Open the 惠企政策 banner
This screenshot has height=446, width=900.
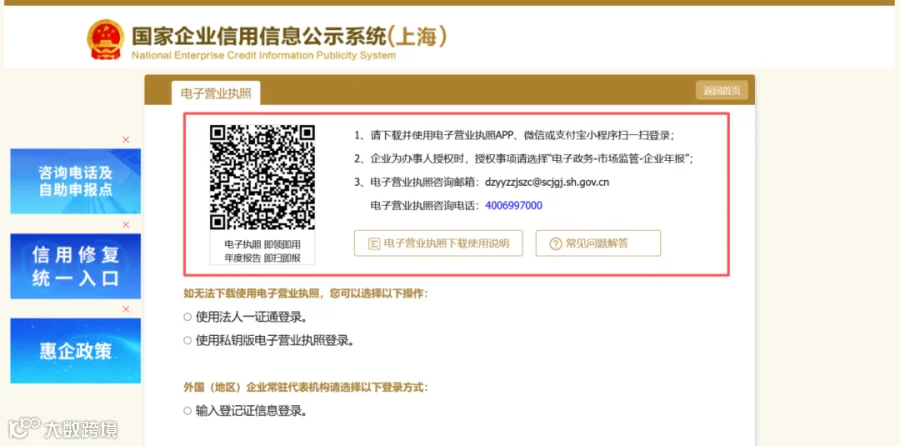pyautogui.click(x=75, y=351)
